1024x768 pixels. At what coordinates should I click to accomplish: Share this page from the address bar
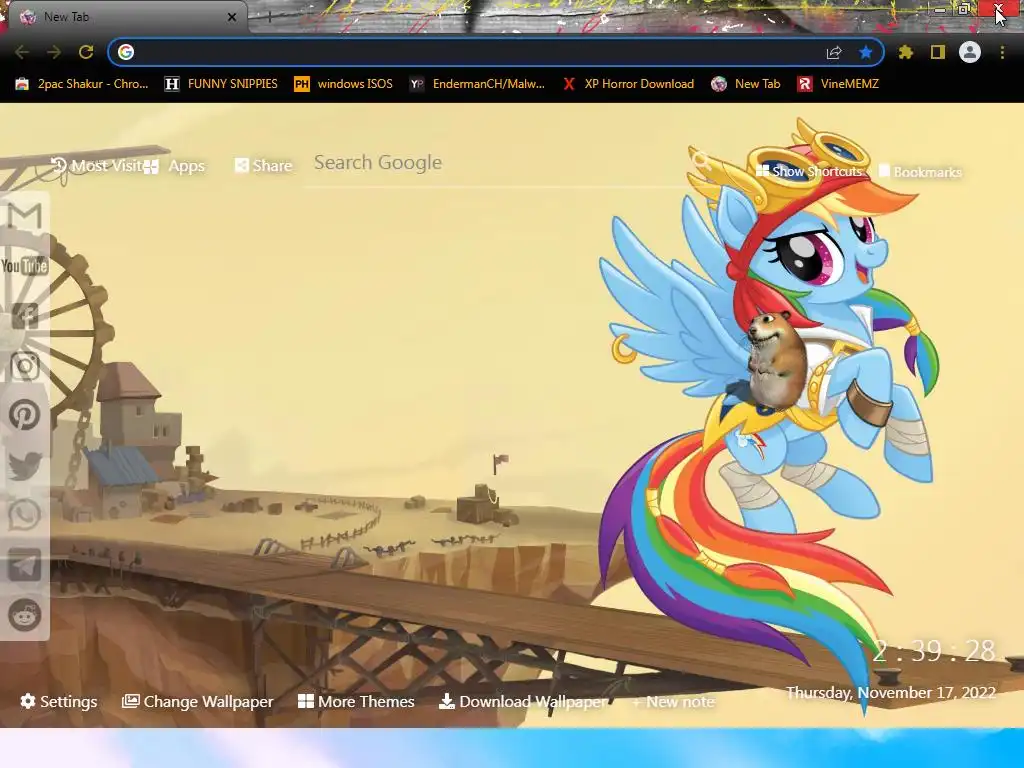click(834, 53)
